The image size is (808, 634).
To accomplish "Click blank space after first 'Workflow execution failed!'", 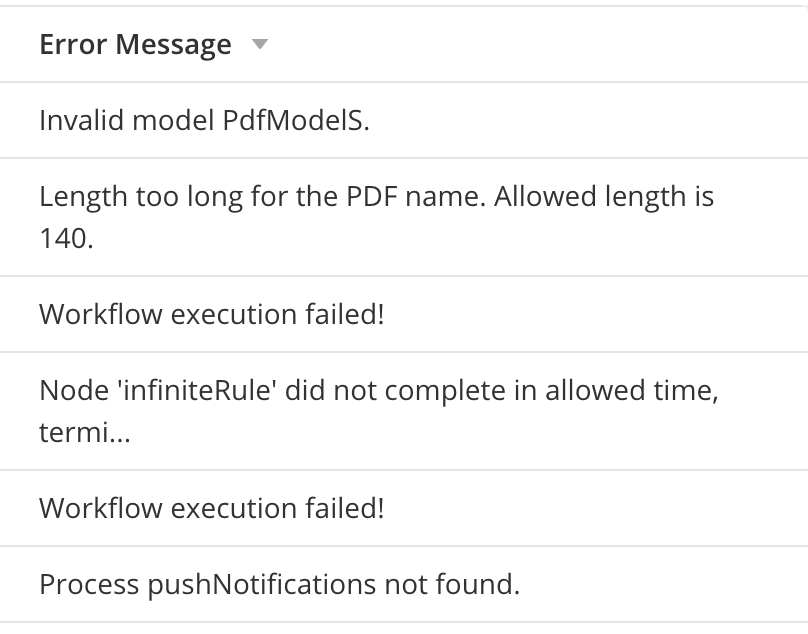I will [x=595, y=314].
